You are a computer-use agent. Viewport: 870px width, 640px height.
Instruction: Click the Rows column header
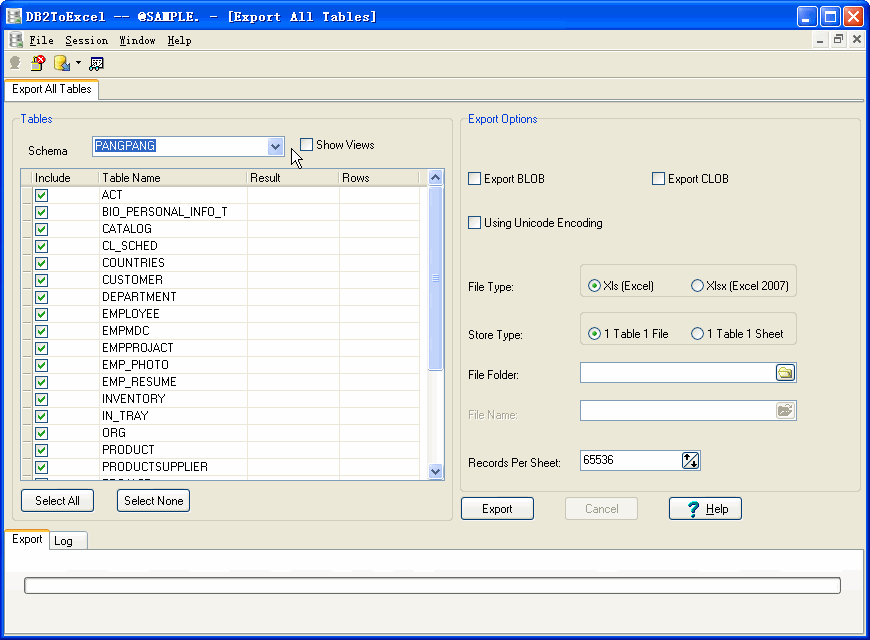[378, 178]
